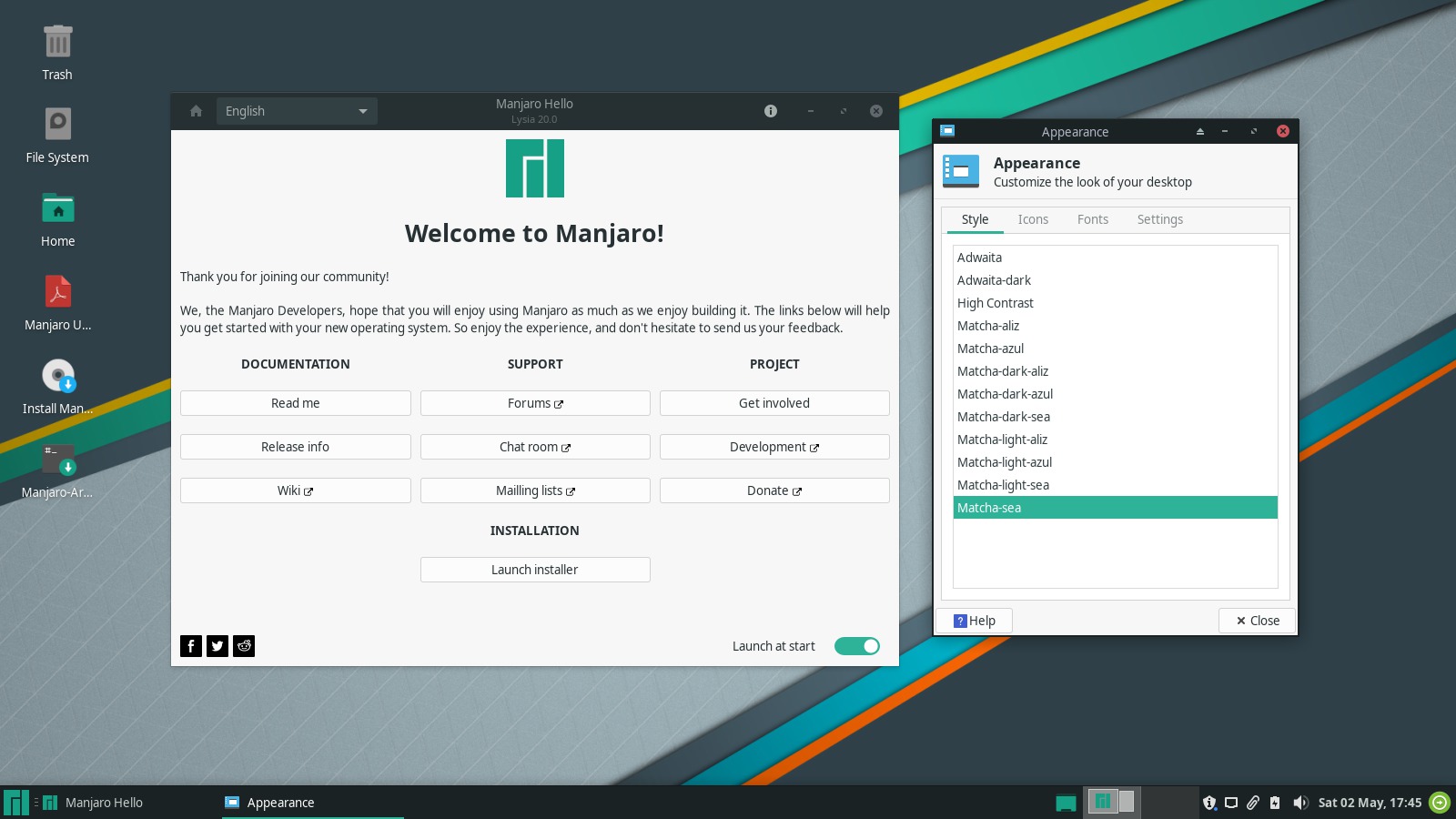
Task: Click the Donate button
Action: (x=774, y=490)
